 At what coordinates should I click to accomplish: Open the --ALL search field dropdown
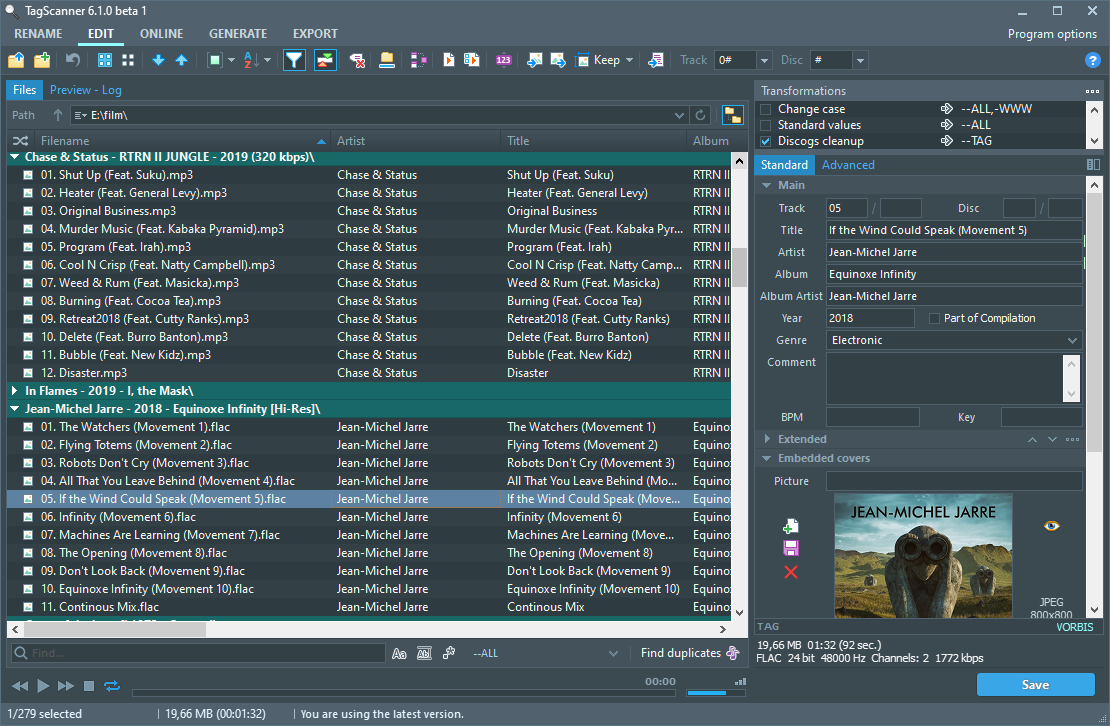click(613, 653)
